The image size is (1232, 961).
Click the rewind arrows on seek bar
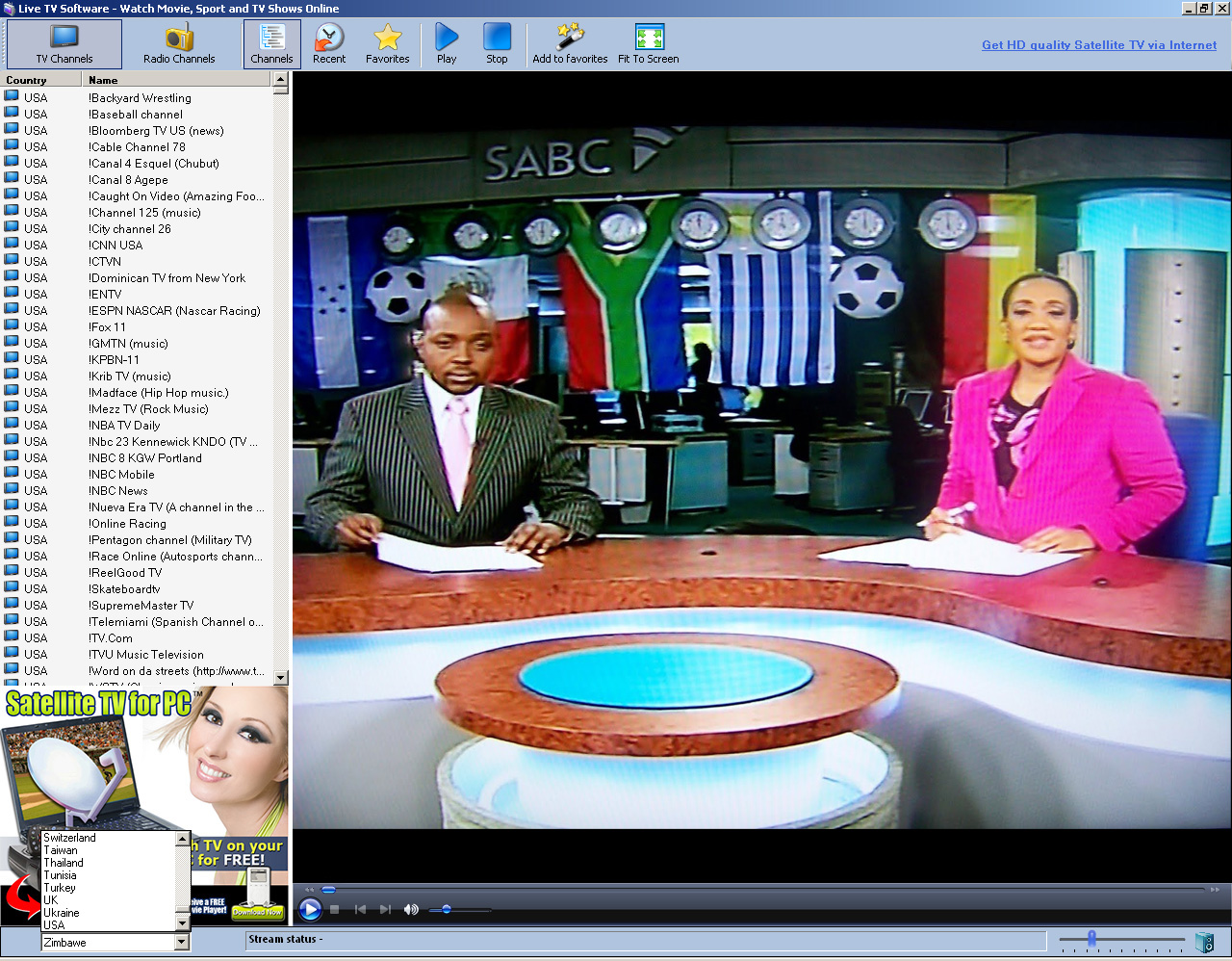point(309,890)
